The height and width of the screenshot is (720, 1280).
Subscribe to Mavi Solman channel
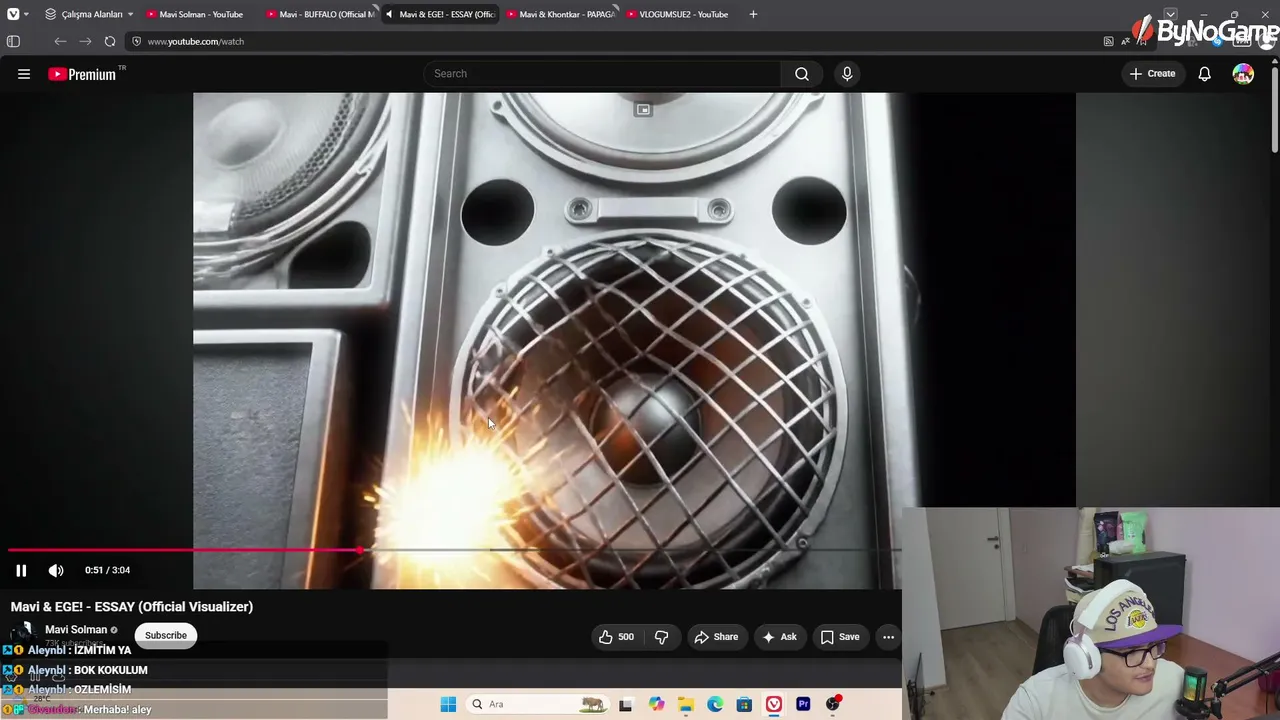[166, 635]
